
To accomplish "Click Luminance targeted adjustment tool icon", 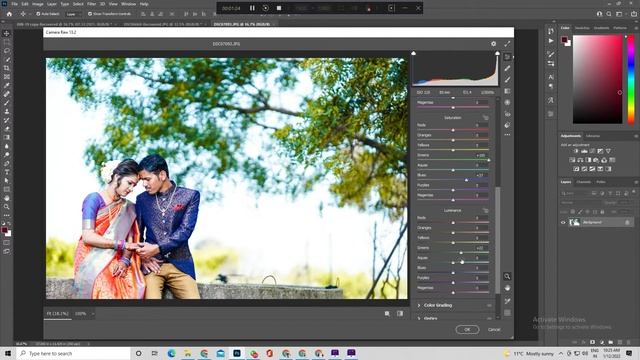I will (485, 210).
